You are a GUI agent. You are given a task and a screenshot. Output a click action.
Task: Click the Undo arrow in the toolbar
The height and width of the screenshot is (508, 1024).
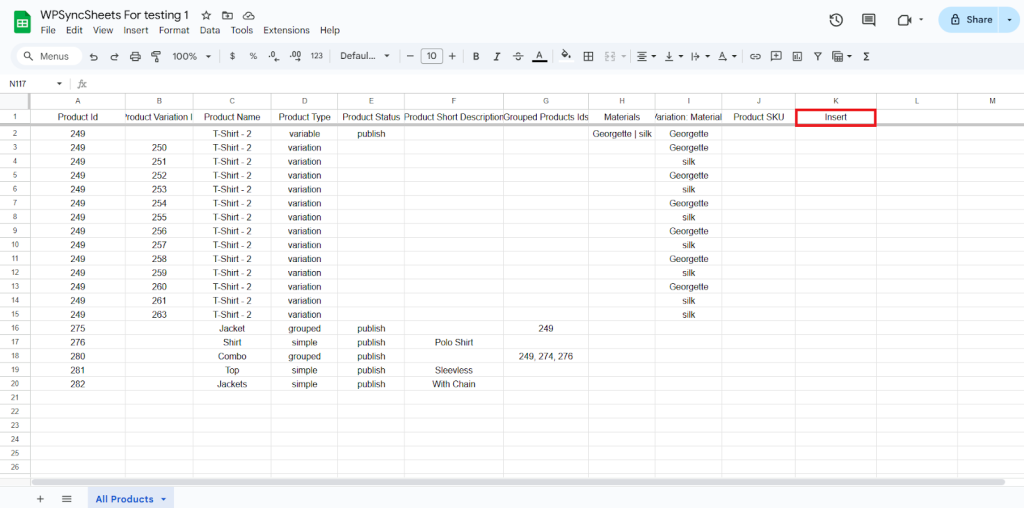(x=93, y=57)
